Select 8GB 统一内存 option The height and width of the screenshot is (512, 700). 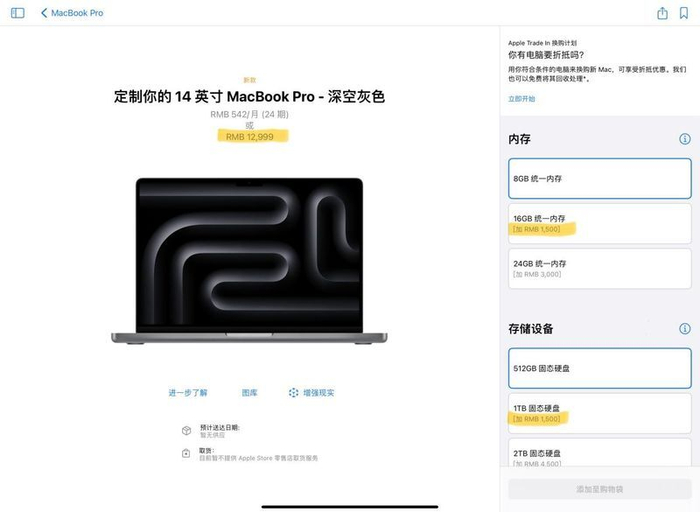pos(600,179)
